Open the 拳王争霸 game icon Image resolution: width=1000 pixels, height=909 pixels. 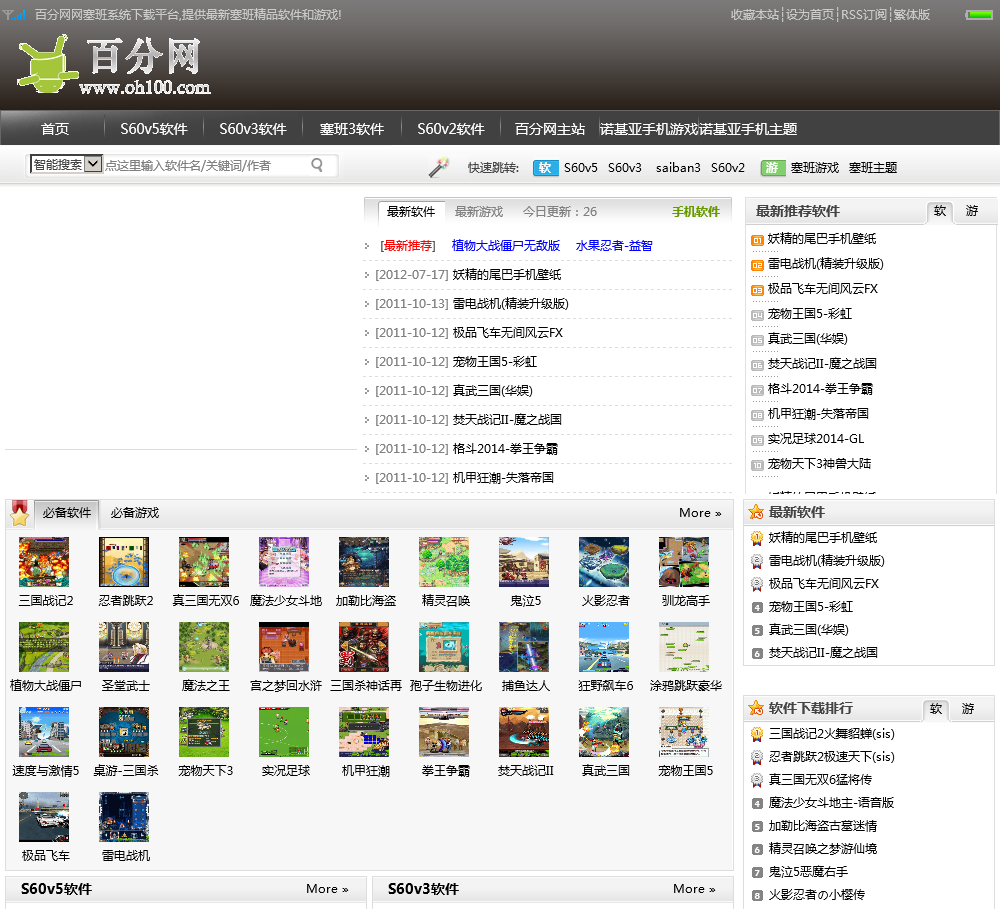point(444,732)
